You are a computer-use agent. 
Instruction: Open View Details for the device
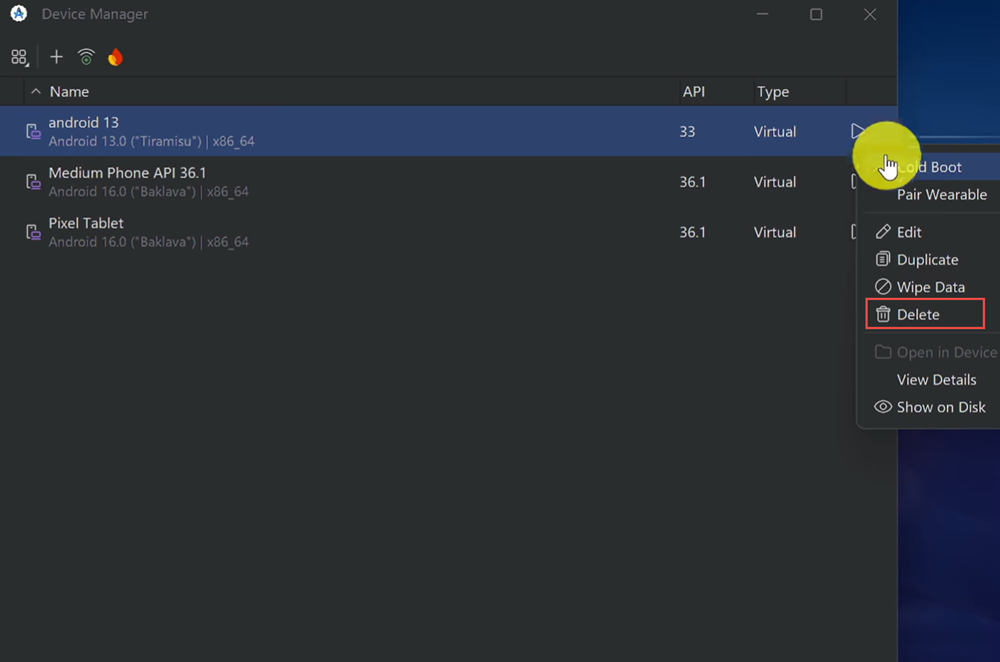(936, 380)
